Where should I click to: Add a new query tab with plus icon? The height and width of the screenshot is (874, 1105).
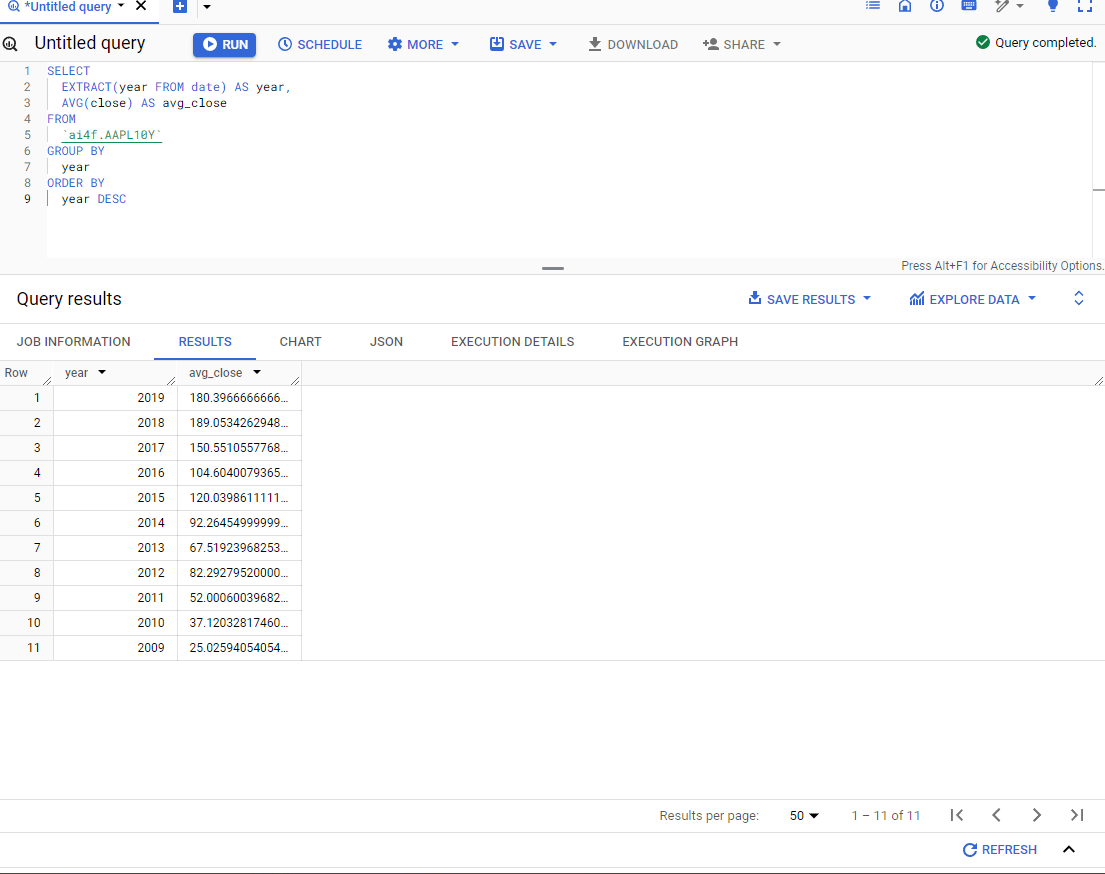[x=180, y=6]
